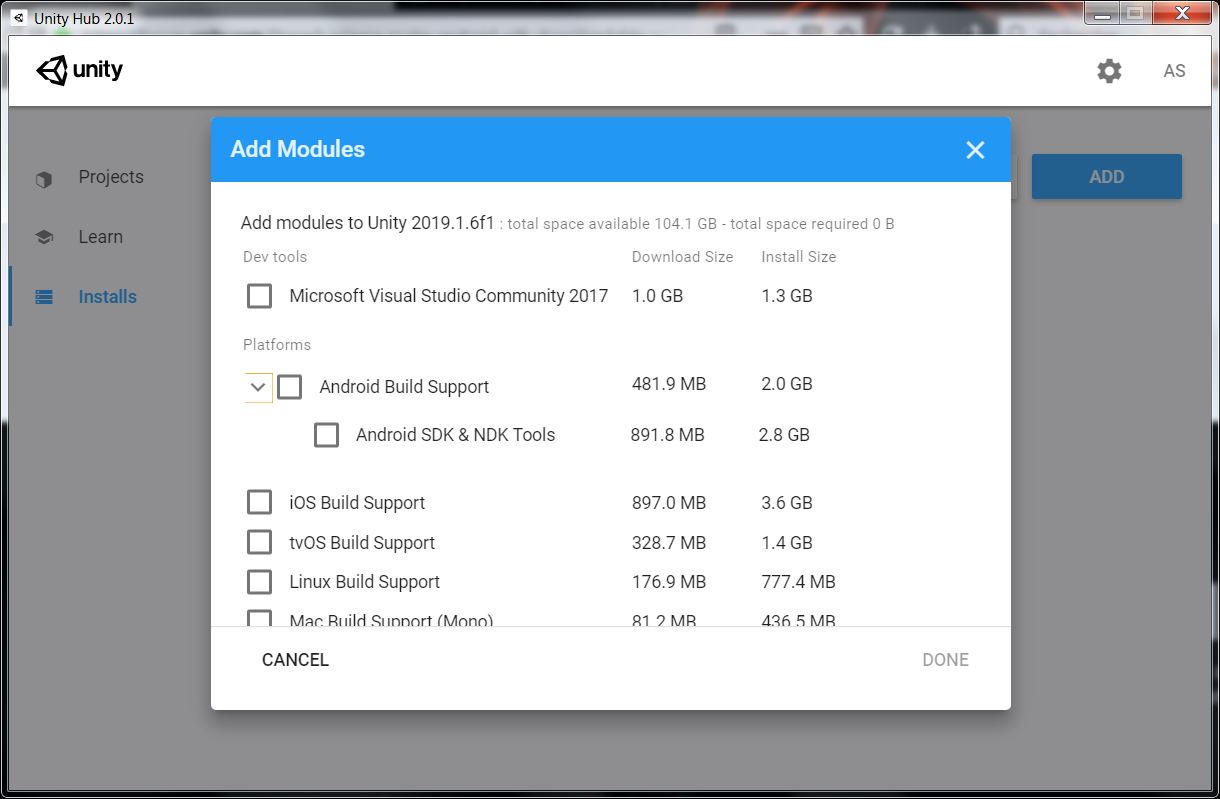The image size is (1220, 799).
Task: Go to the Projects section
Action: 111,177
